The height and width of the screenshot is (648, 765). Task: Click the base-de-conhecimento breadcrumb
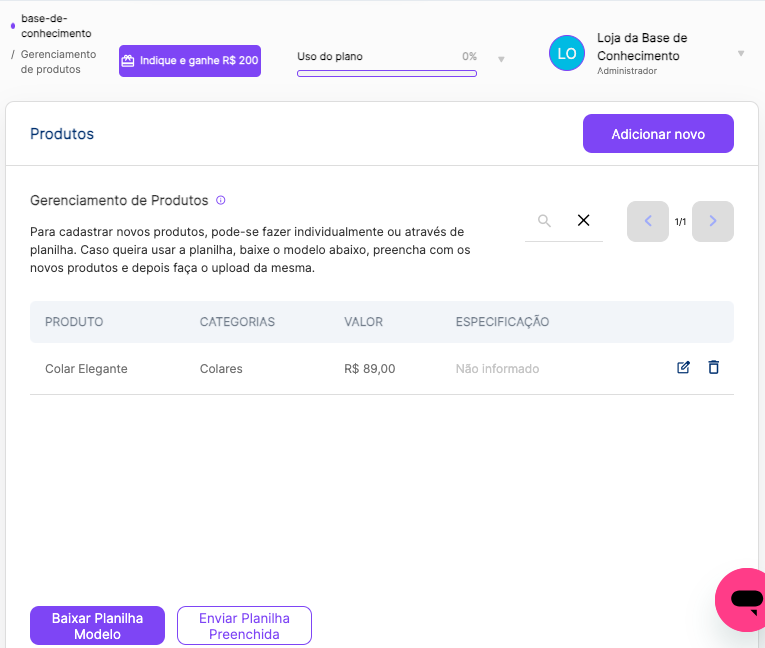(56, 26)
